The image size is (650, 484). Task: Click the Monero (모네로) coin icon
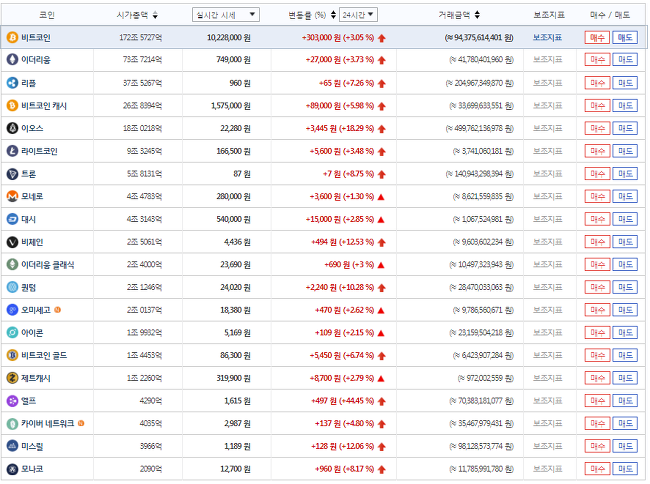click(12, 196)
